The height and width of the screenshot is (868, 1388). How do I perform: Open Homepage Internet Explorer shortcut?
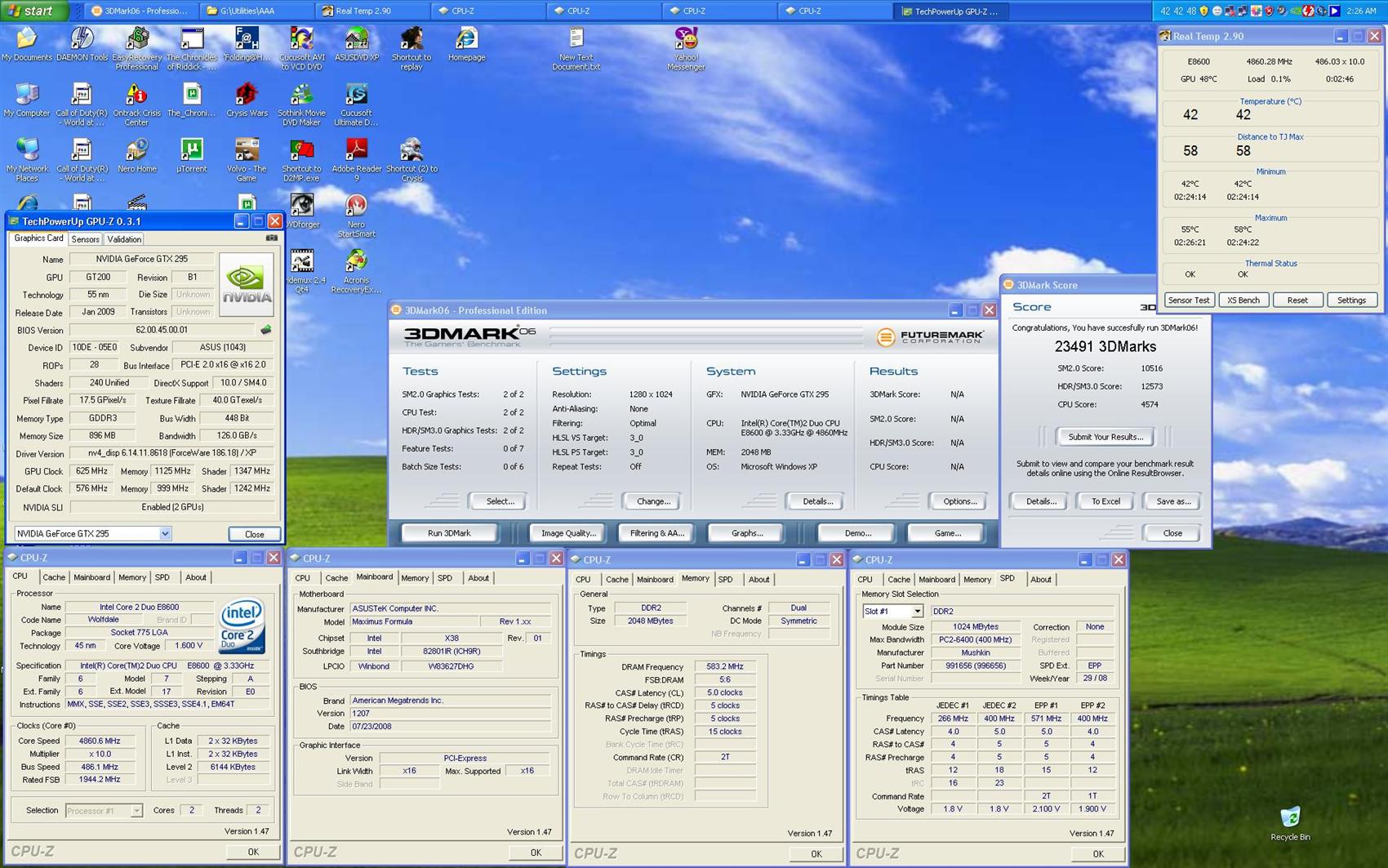point(466,44)
